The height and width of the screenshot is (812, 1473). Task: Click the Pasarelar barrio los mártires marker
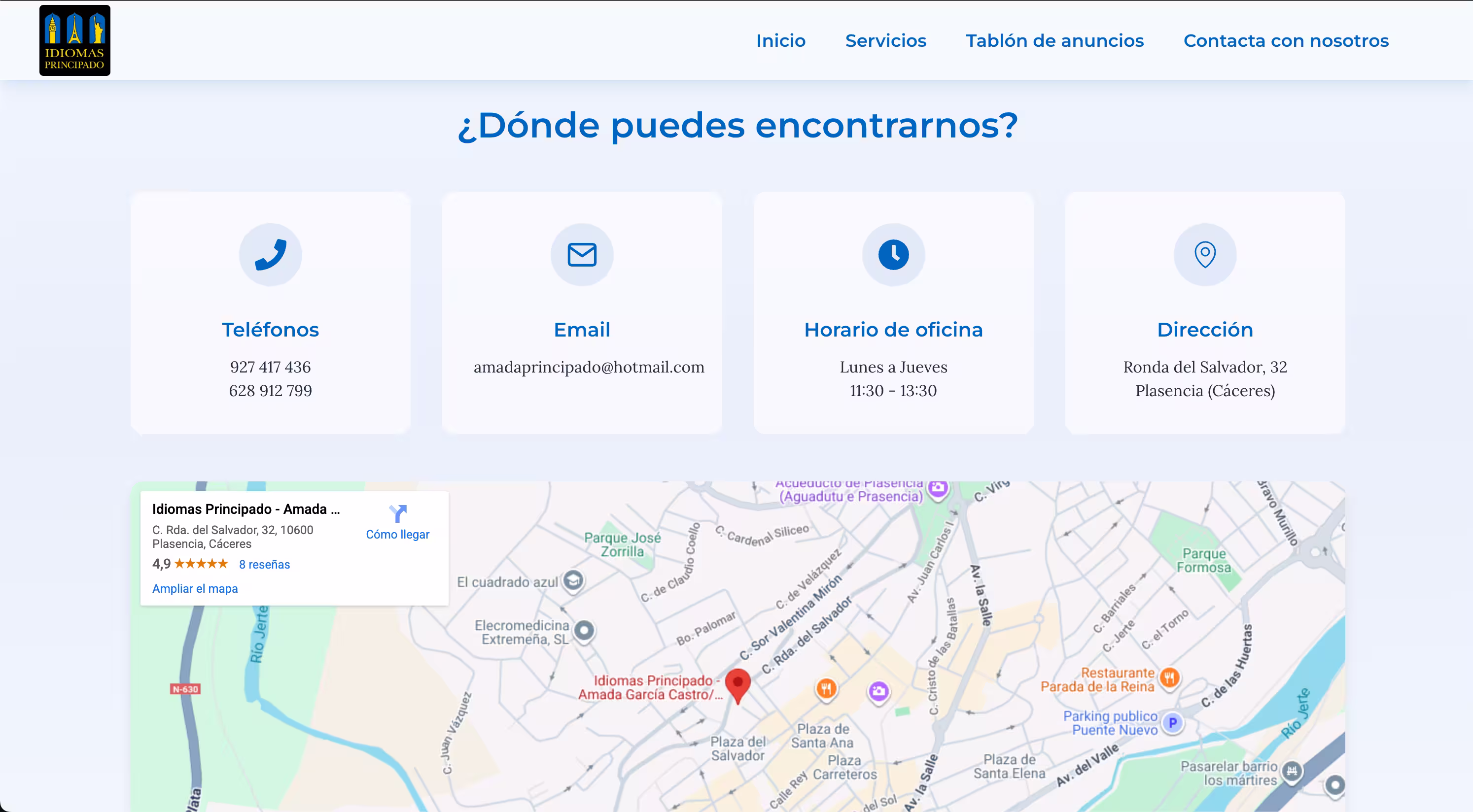(x=1292, y=772)
